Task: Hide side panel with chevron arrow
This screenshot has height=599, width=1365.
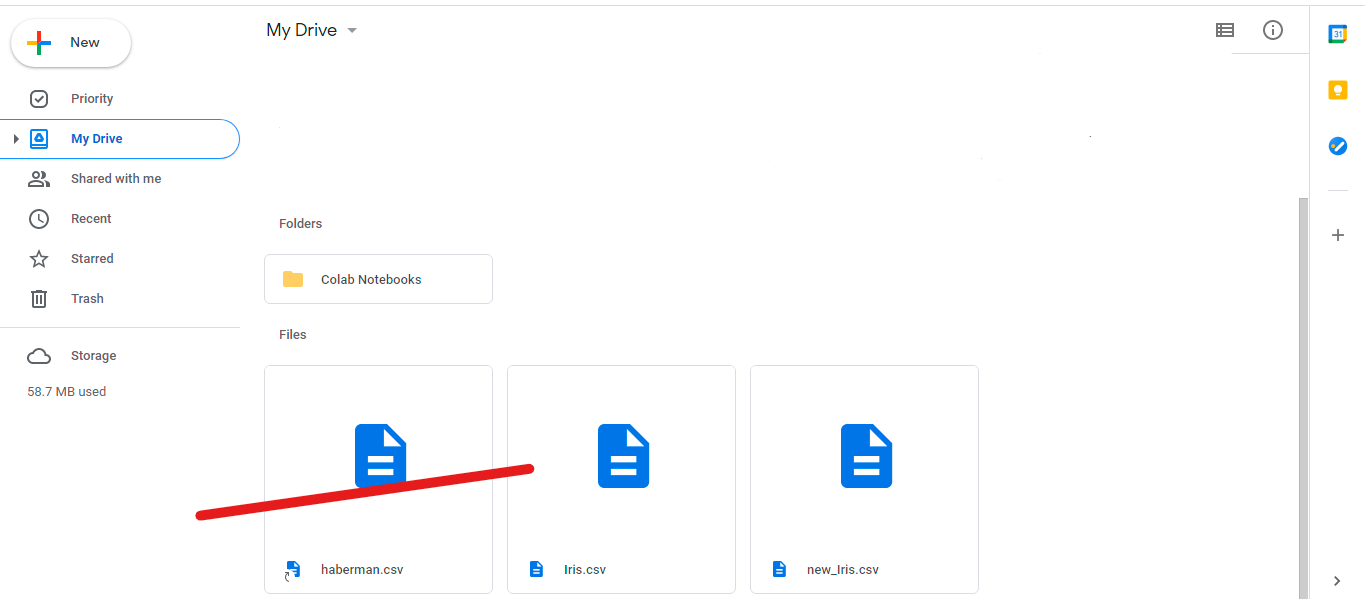Action: pos(1338,581)
